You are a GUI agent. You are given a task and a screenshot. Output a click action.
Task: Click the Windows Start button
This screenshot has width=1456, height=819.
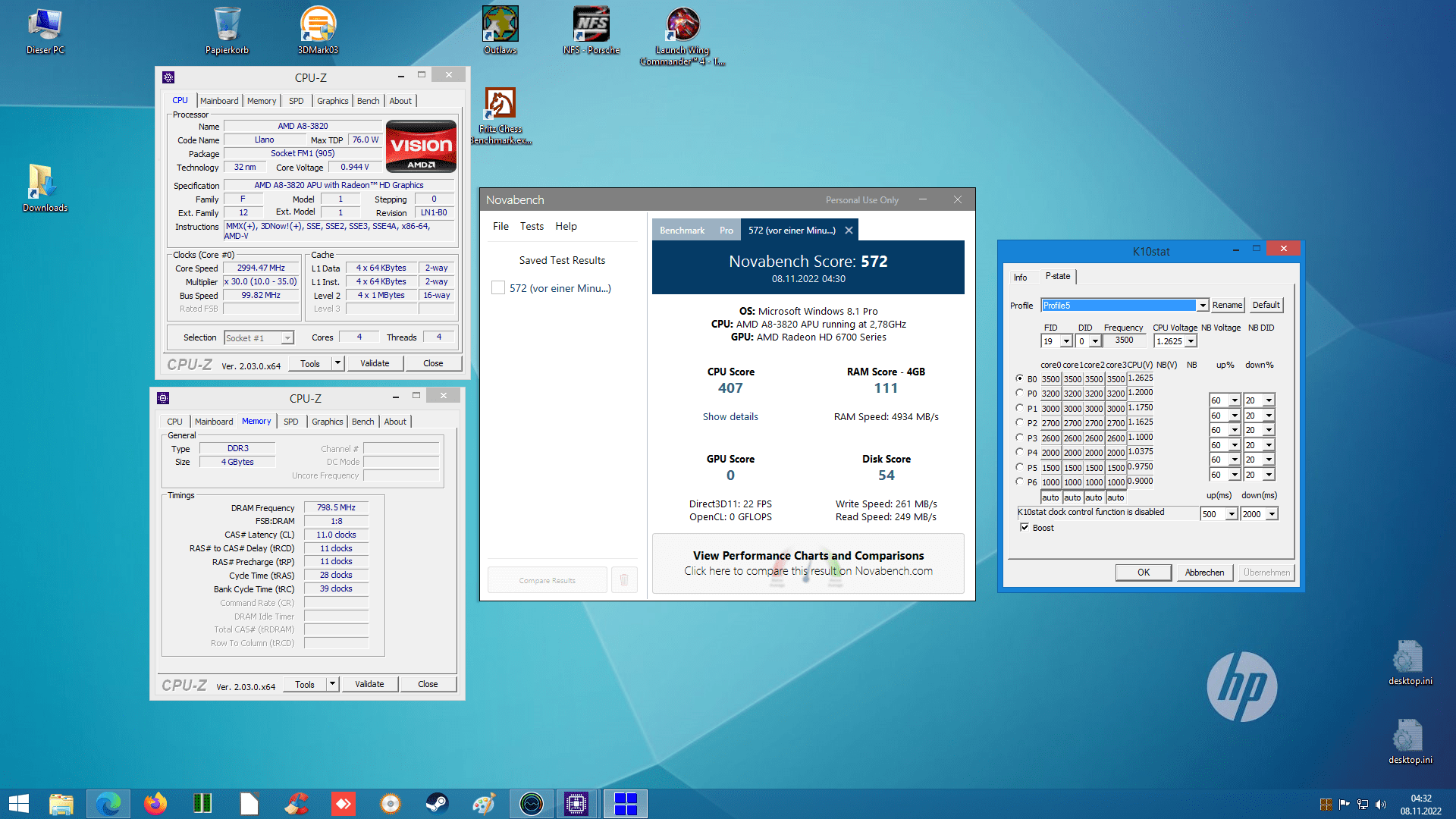tap(18, 804)
